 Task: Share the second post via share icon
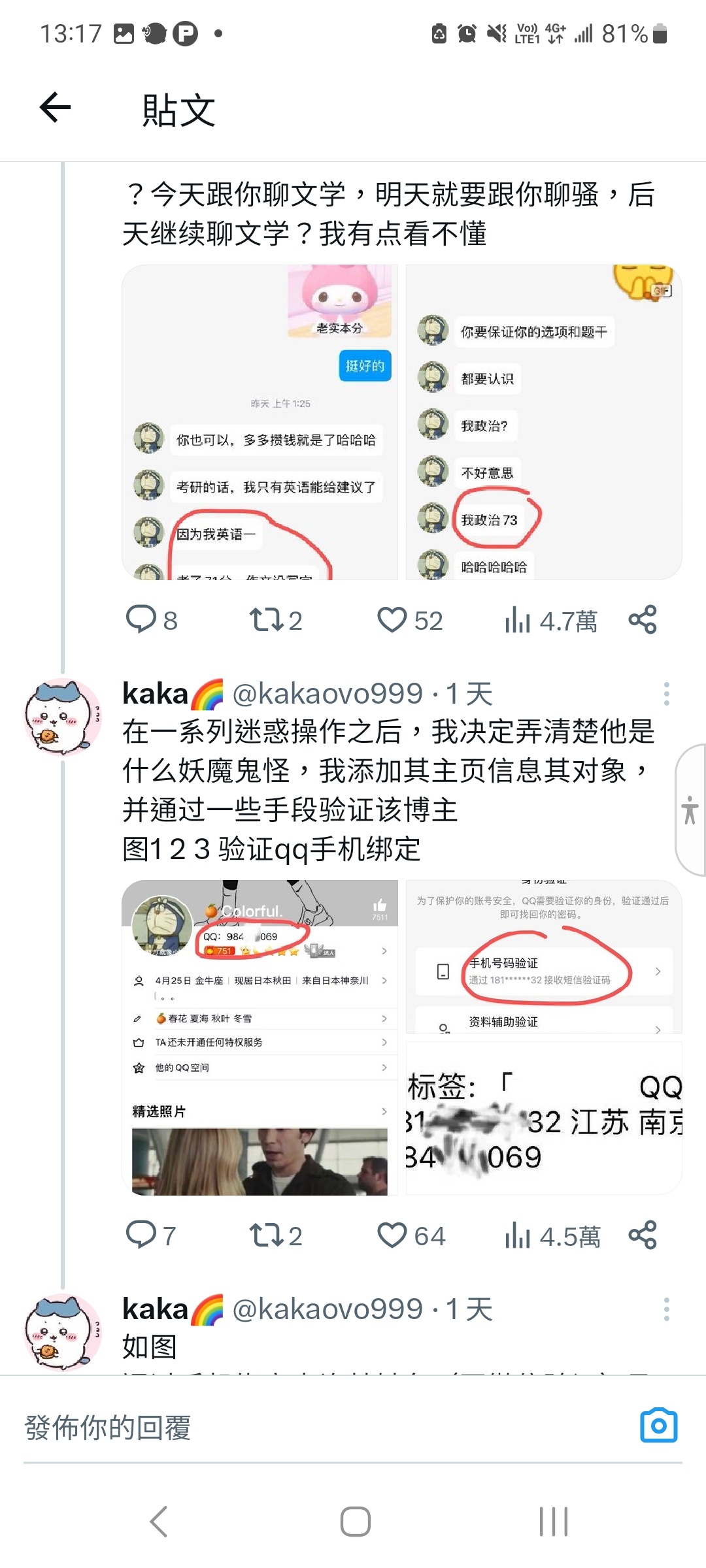643,1235
